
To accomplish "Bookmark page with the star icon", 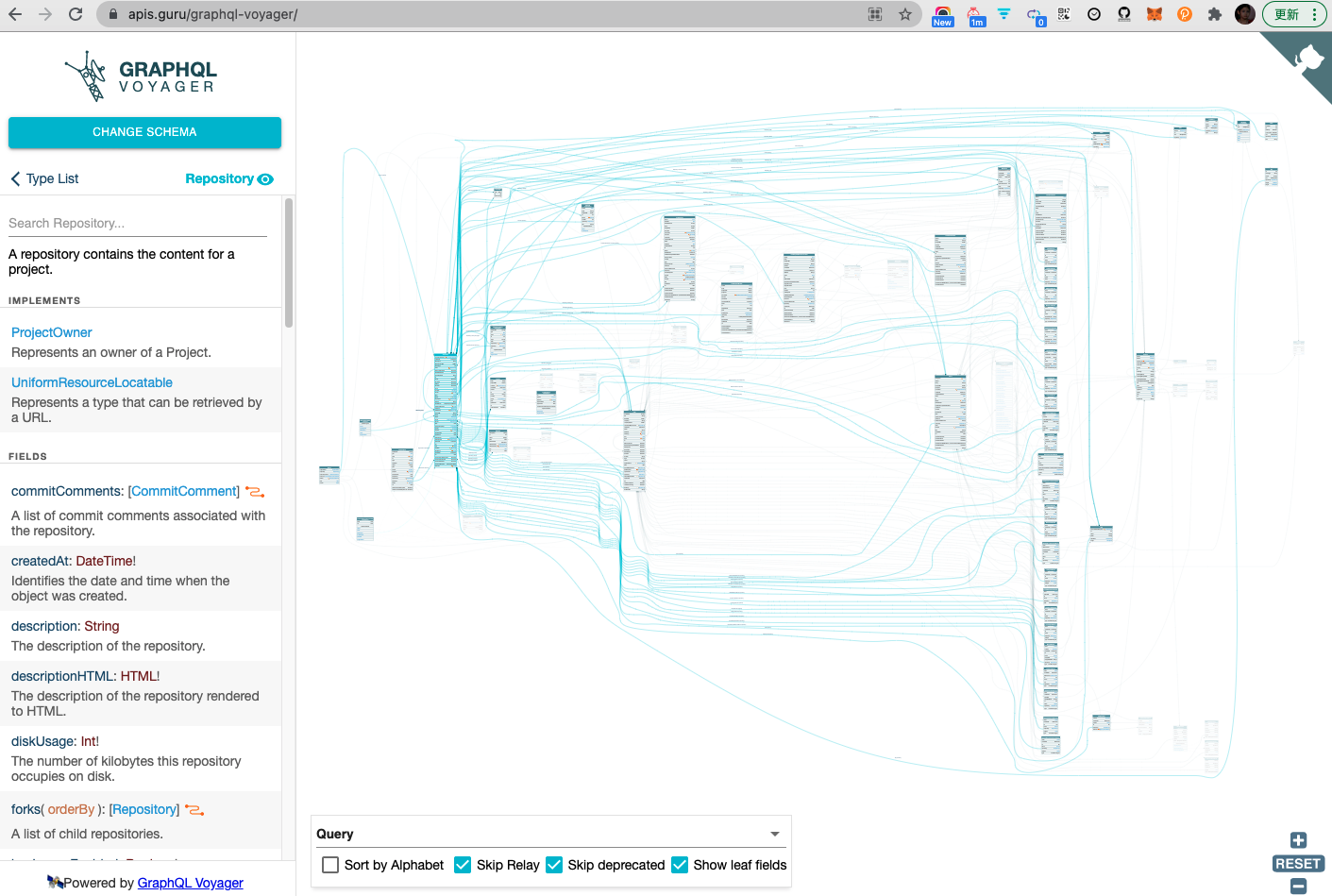I will coord(905,14).
